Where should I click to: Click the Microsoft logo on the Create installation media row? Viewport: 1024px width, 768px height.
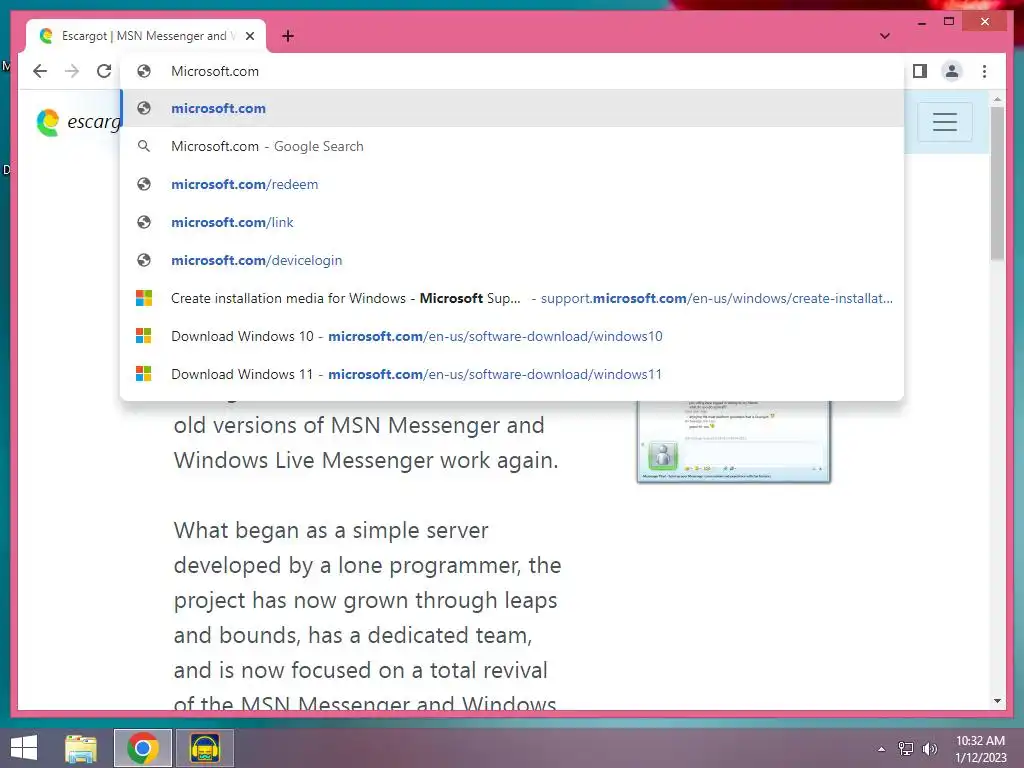tap(144, 298)
